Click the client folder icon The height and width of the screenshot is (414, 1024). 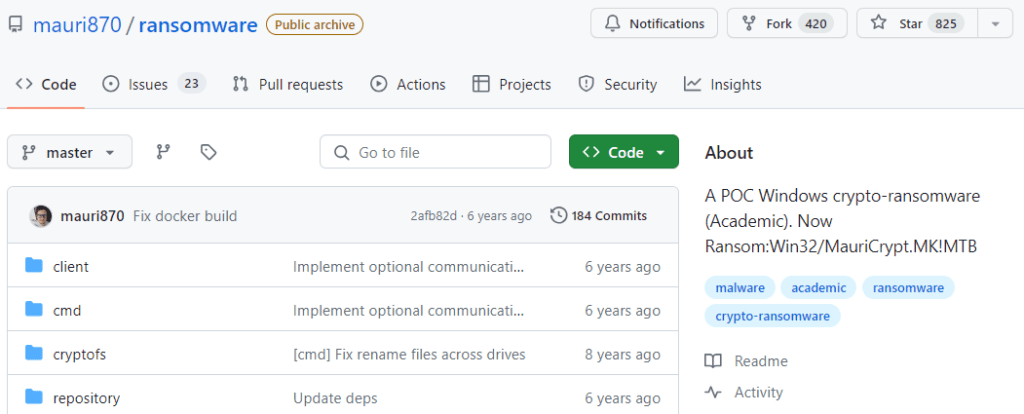pyautogui.click(x=34, y=266)
